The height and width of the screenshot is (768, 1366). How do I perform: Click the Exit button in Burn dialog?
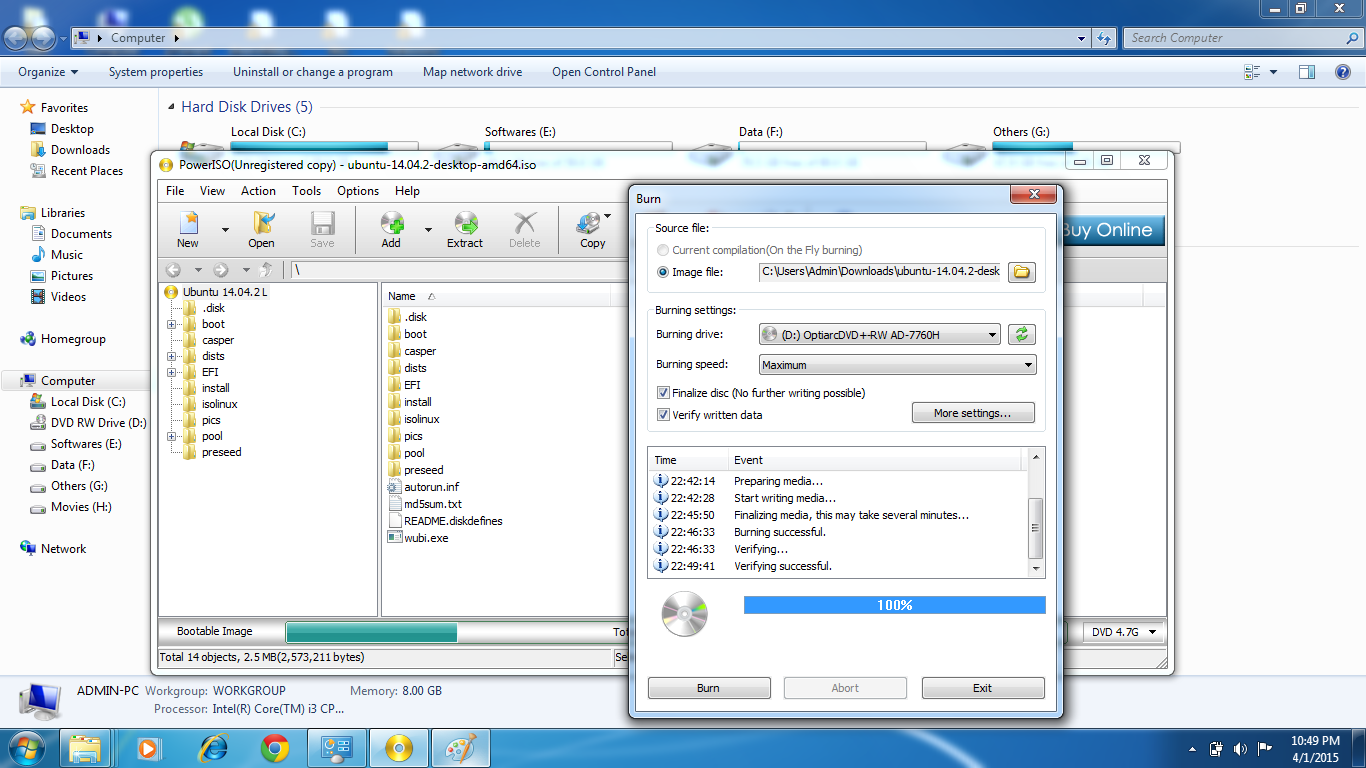coord(983,688)
